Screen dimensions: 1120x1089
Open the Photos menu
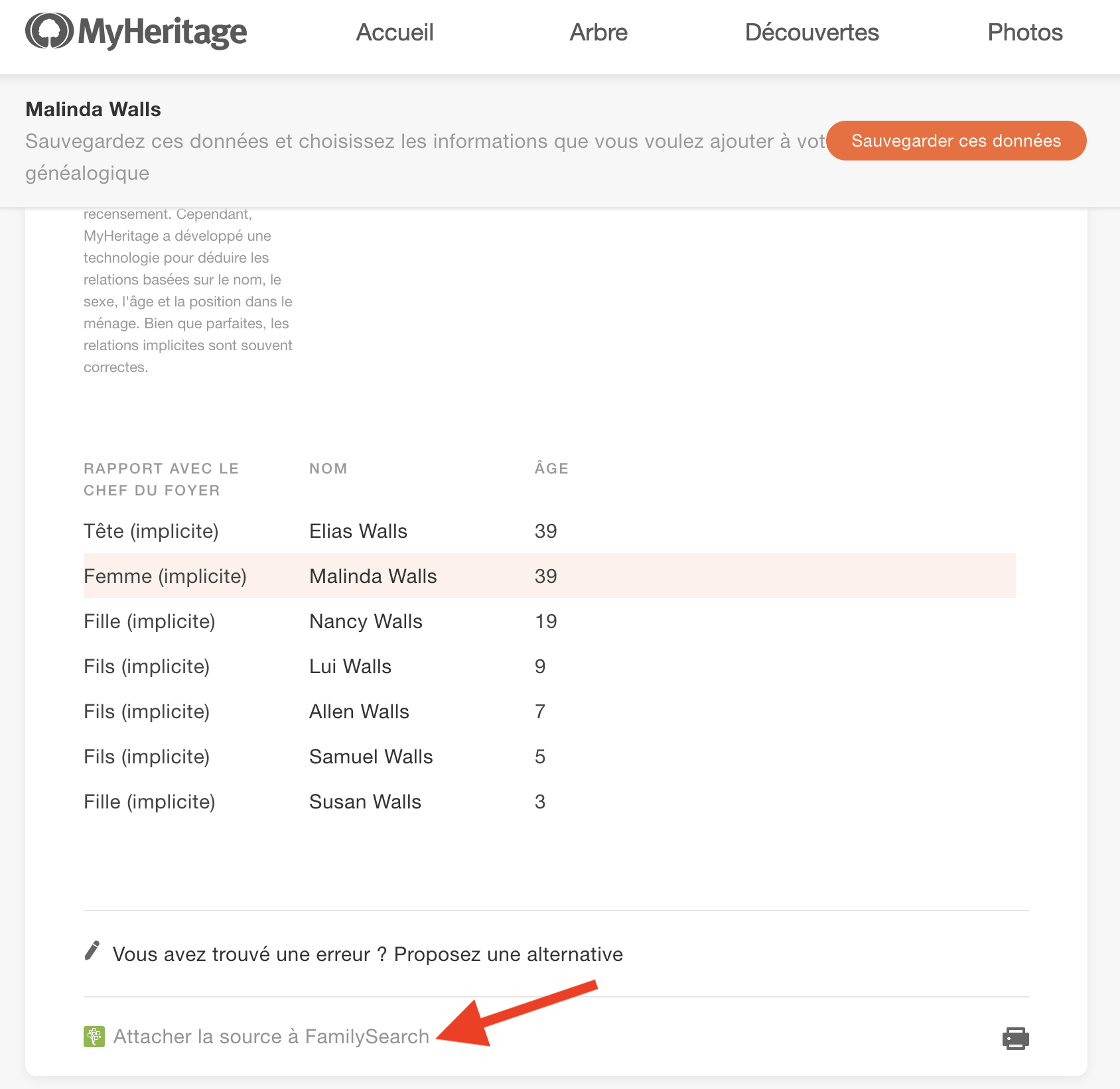coord(1025,32)
